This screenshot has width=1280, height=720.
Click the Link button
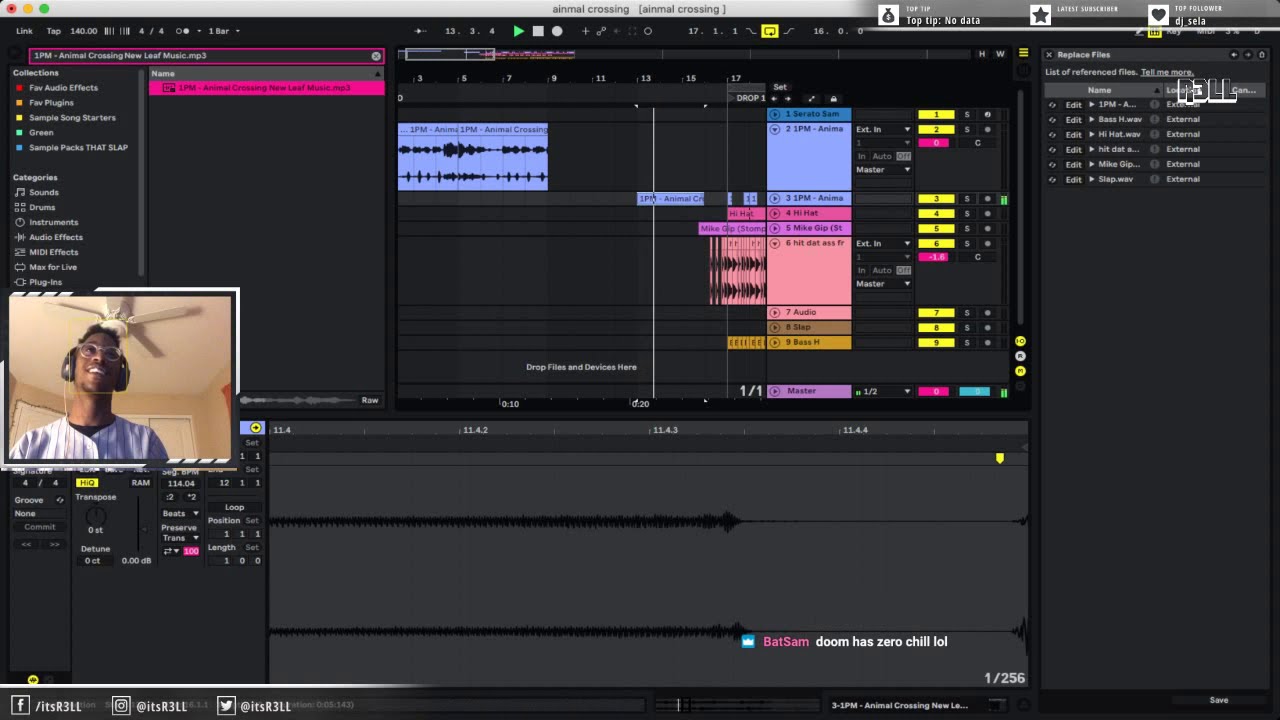tap(24, 31)
